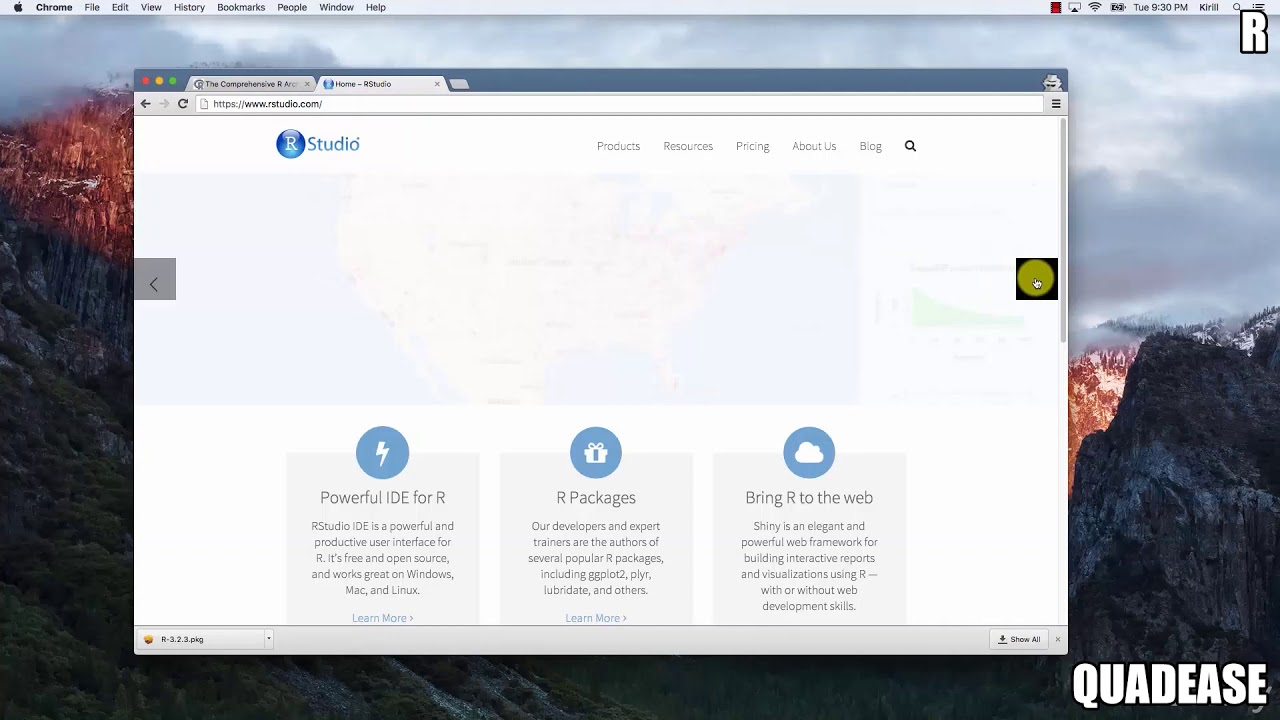Viewport: 1280px width, 720px height.
Task: Open the Pricing page
Action: pos(752,146)
